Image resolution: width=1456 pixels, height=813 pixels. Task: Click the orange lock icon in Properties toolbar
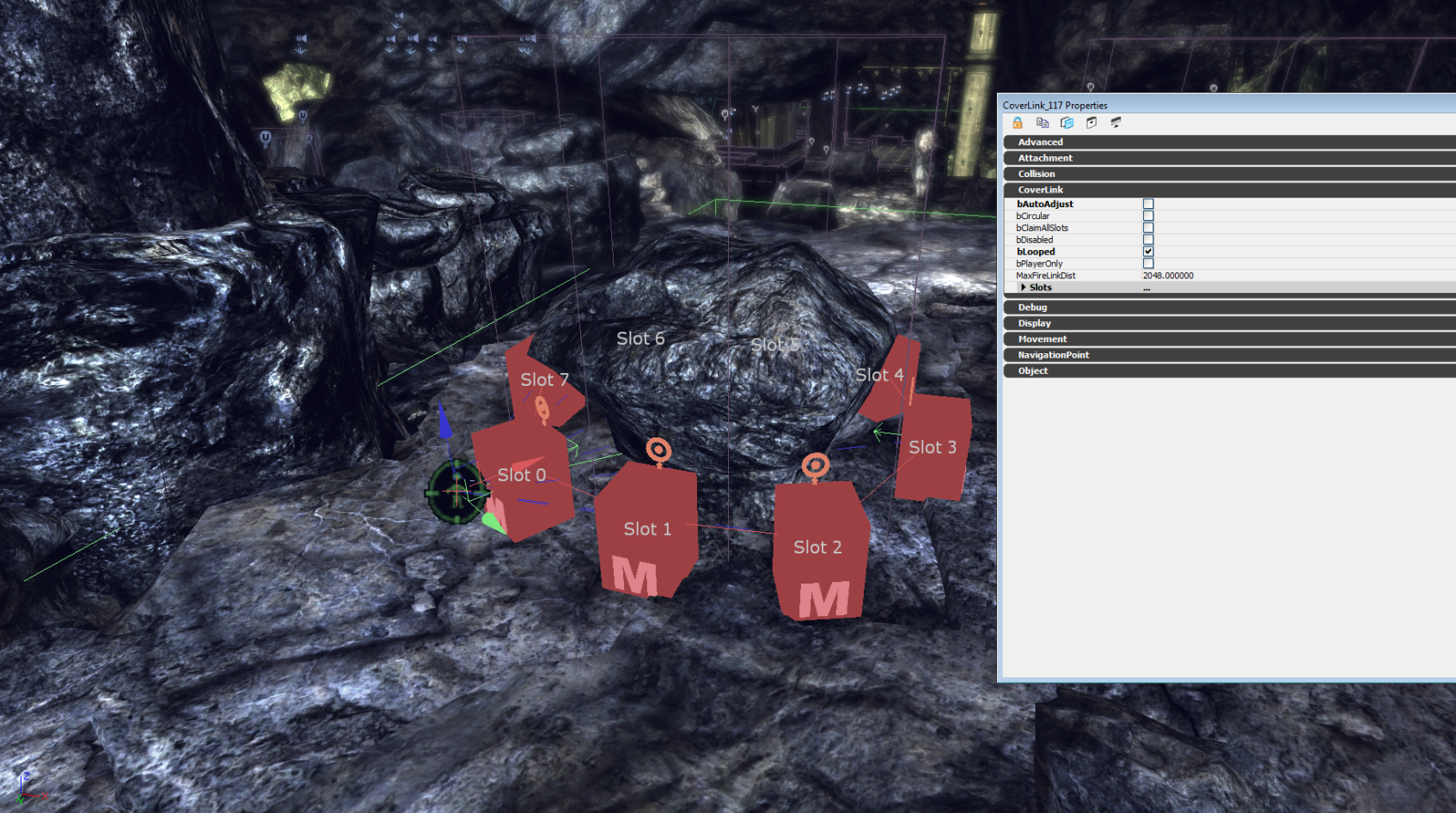pyautogui.click(x=1018, y=123)
